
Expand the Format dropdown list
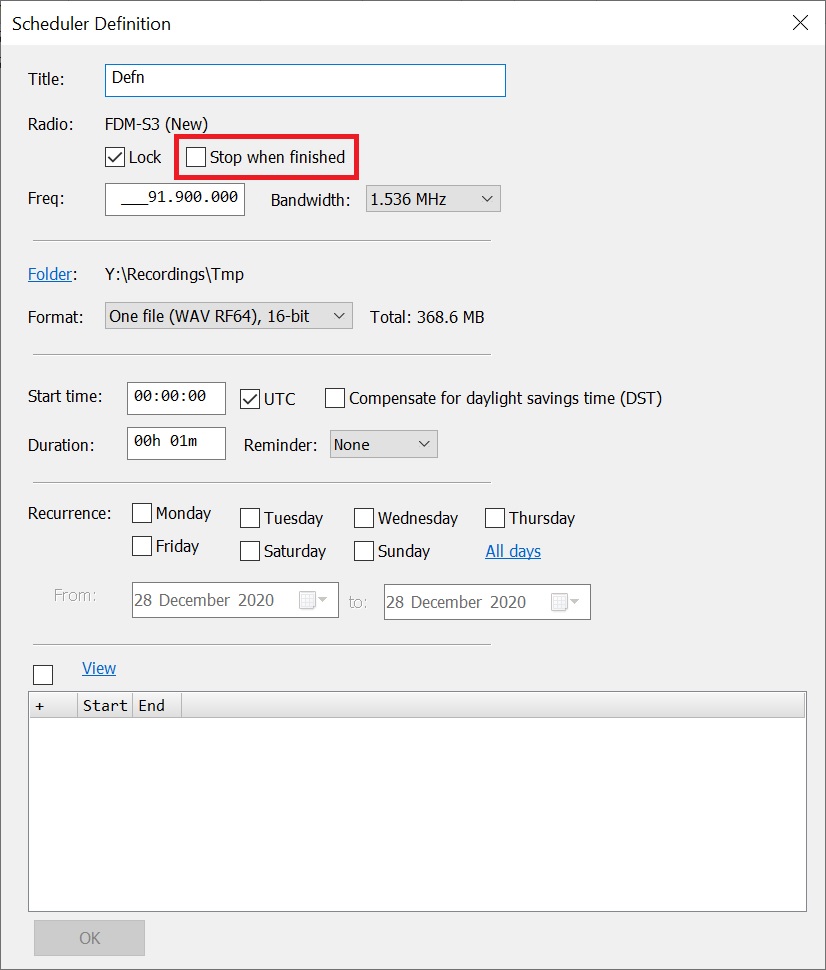(x=229, y=316)
